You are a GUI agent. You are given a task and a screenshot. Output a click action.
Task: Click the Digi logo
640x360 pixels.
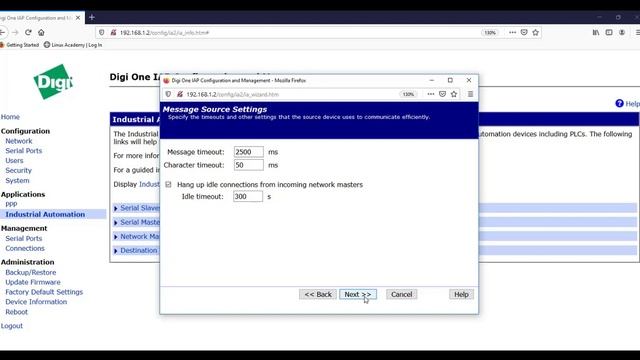pos(53,82)
